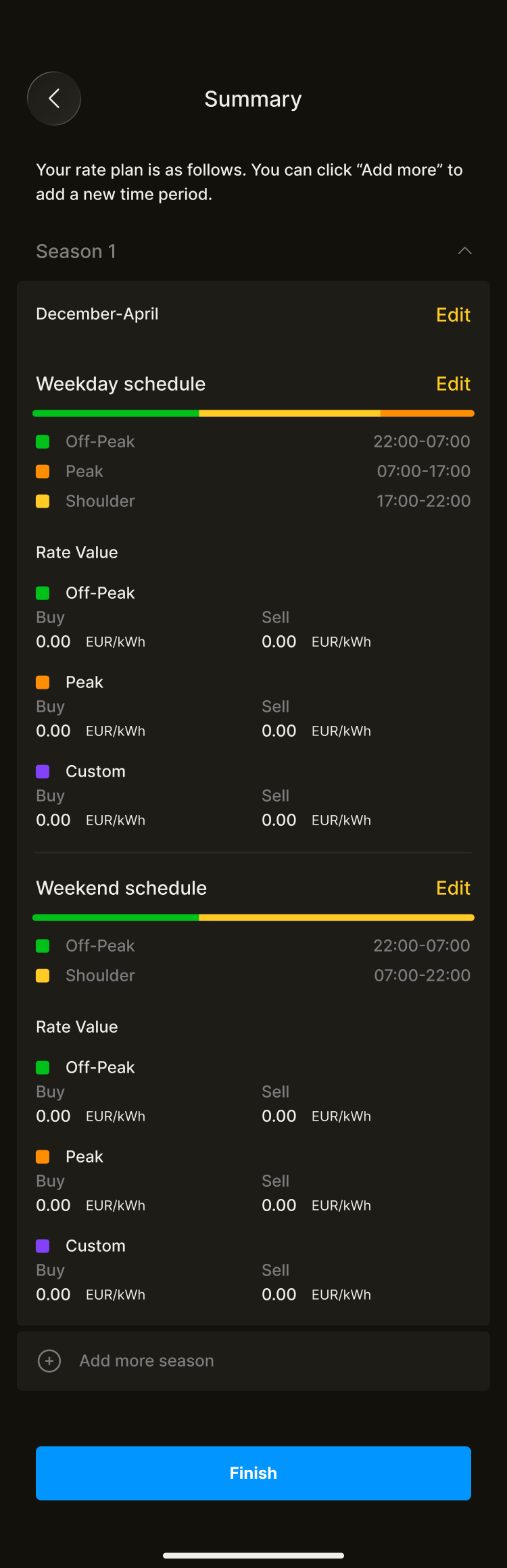Edit the Weekend schedule
The image size is (507, 1568).
[x=453, y=888]
